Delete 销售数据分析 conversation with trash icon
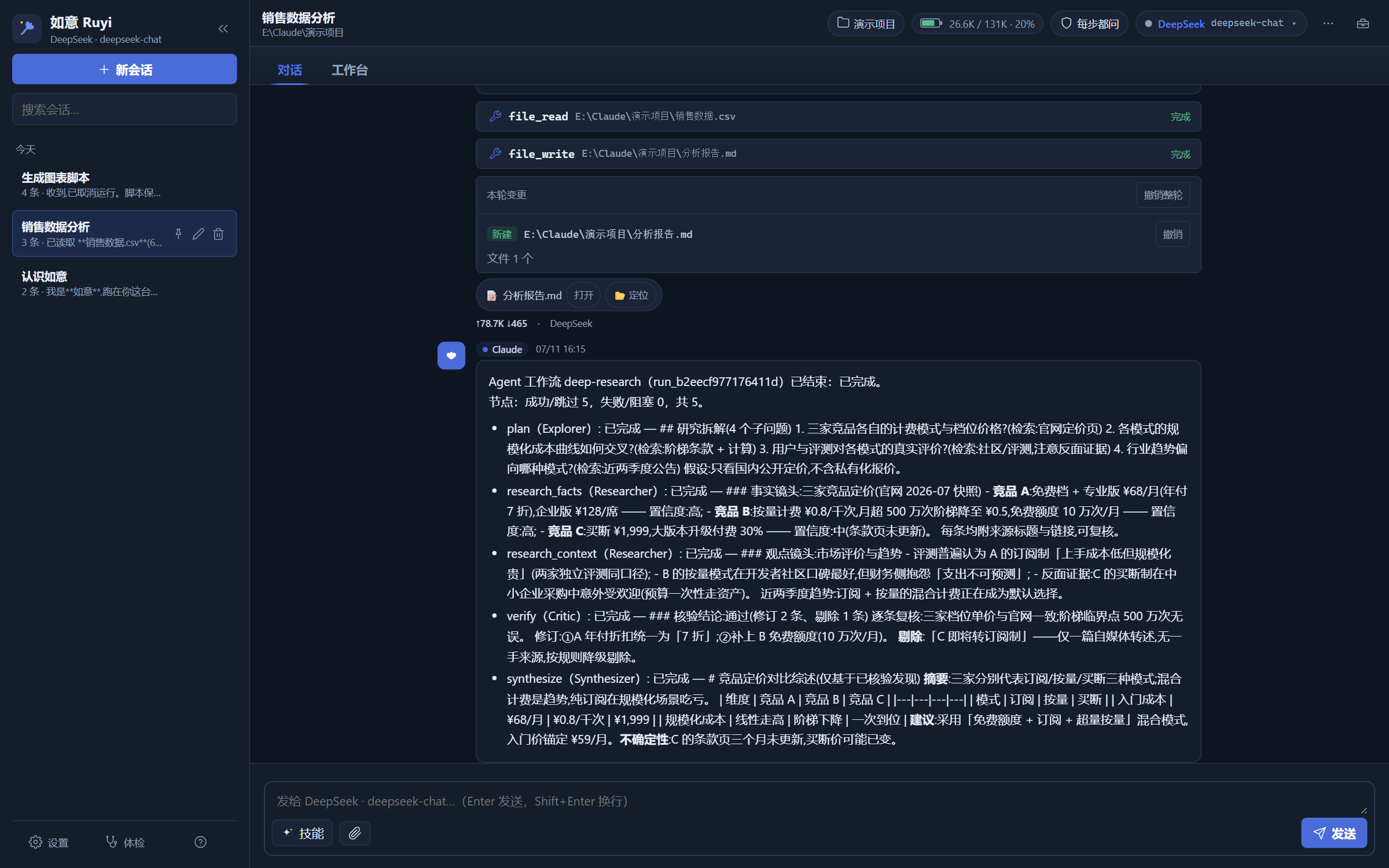This screenshot has height=868, width=1389. (218, 234)
